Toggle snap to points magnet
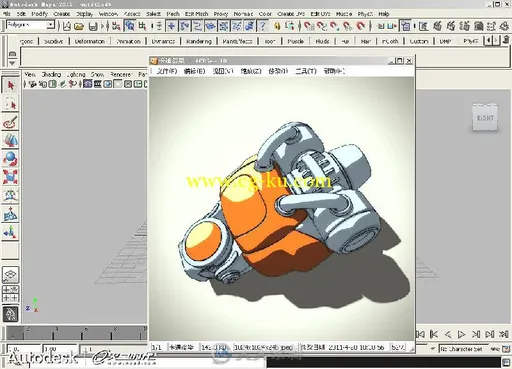Image resolution: width=512 pixels, height=369 pixels. coord(334,26)
